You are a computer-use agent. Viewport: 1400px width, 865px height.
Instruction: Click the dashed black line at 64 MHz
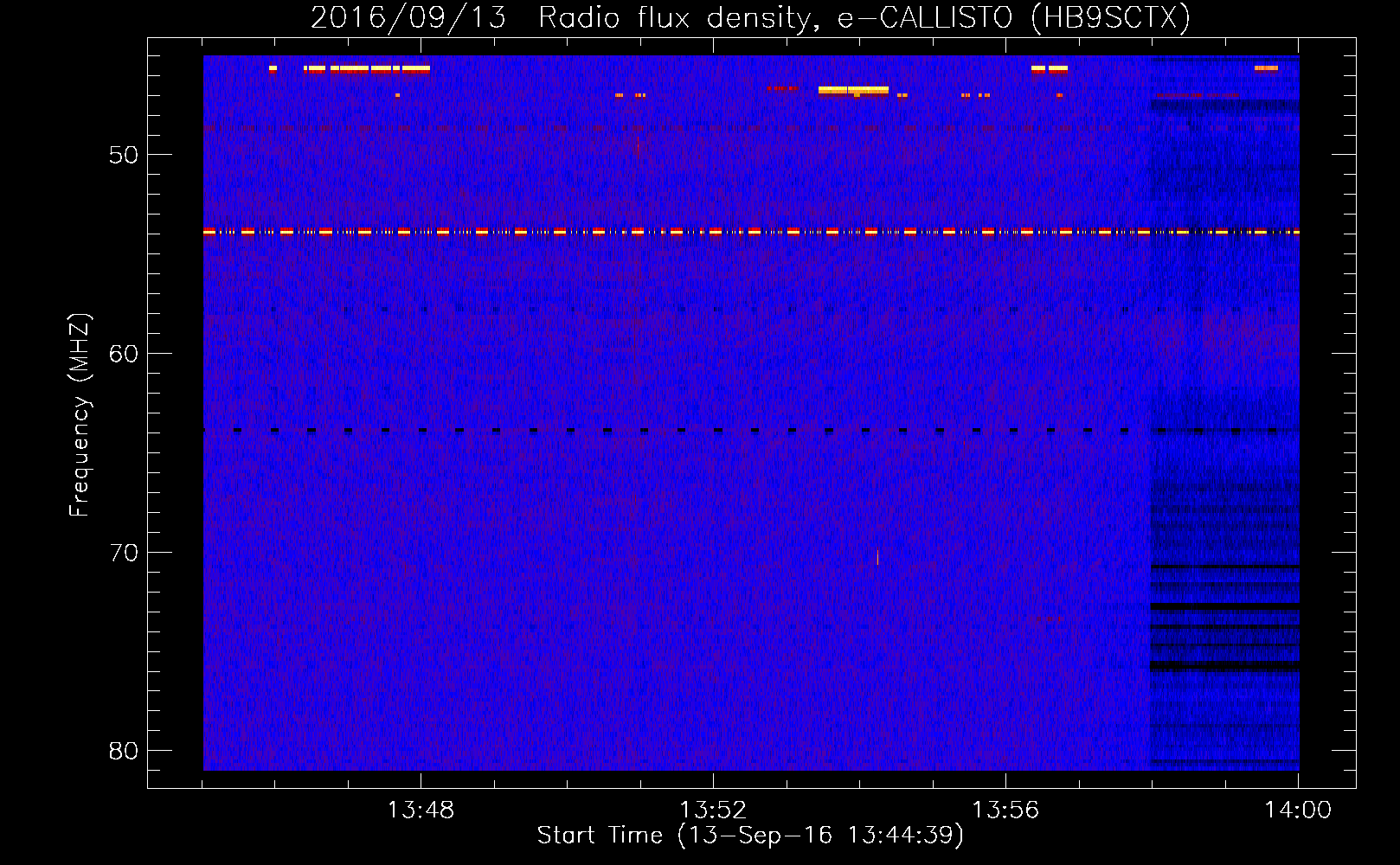click(751, 430)
